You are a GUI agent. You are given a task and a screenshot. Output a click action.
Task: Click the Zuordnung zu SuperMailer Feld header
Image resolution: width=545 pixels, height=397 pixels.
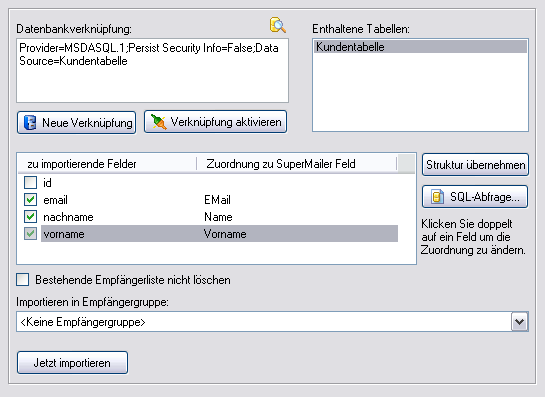pos(296,164)
